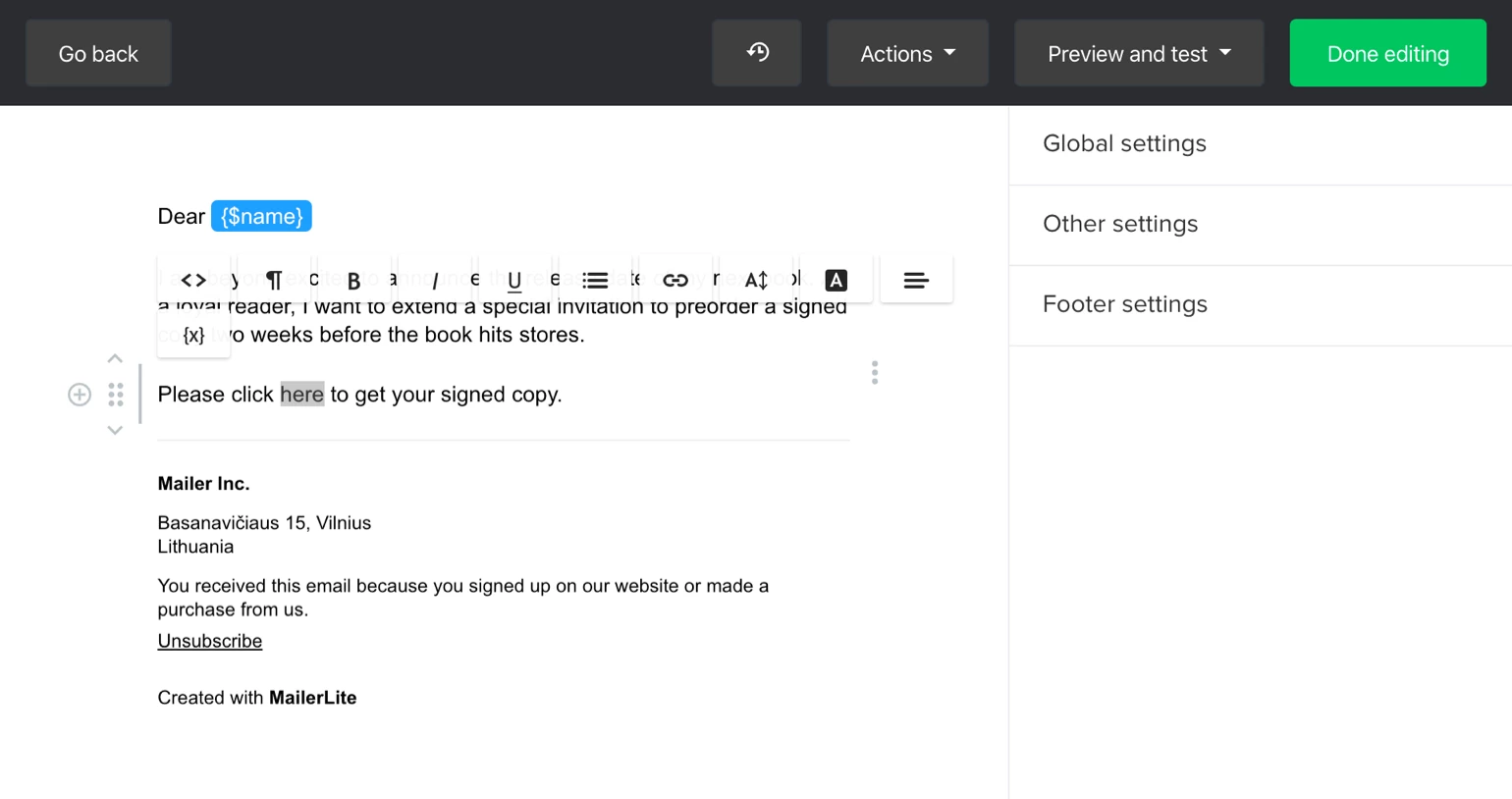The height and width of the screenshot is (799, 1512).
Task: Toggle italic formatting
Action: point(434,281)
